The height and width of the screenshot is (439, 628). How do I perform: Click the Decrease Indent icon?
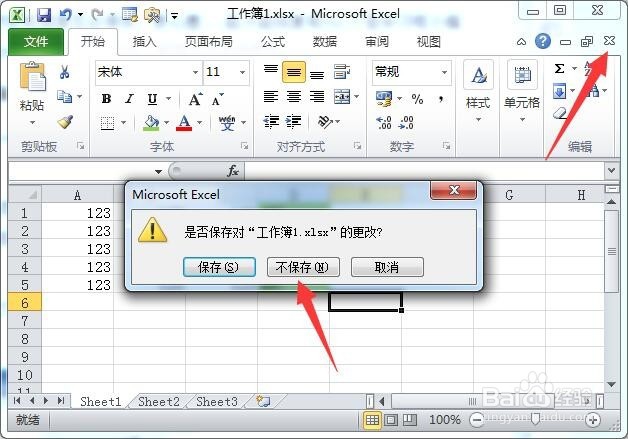(271, 121)
